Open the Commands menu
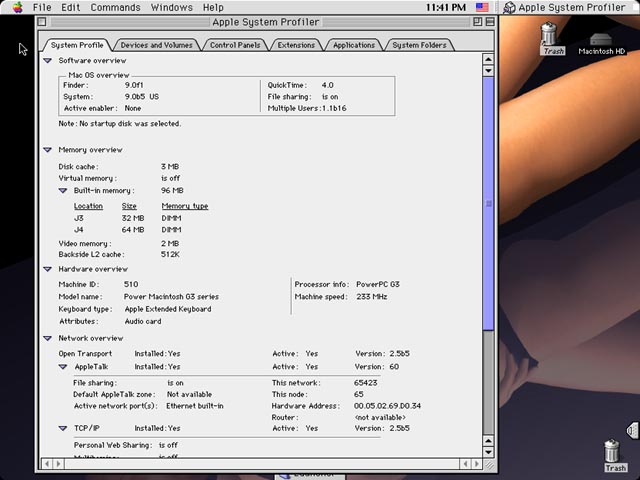640x480 pixels. (116, 7)
